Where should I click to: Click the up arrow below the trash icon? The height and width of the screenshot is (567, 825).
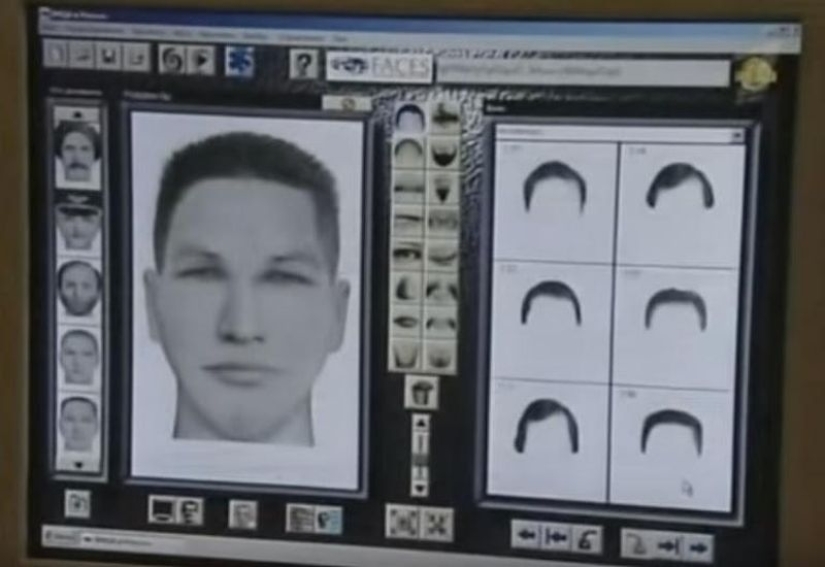pyautogui.click(x=421, y=423)
